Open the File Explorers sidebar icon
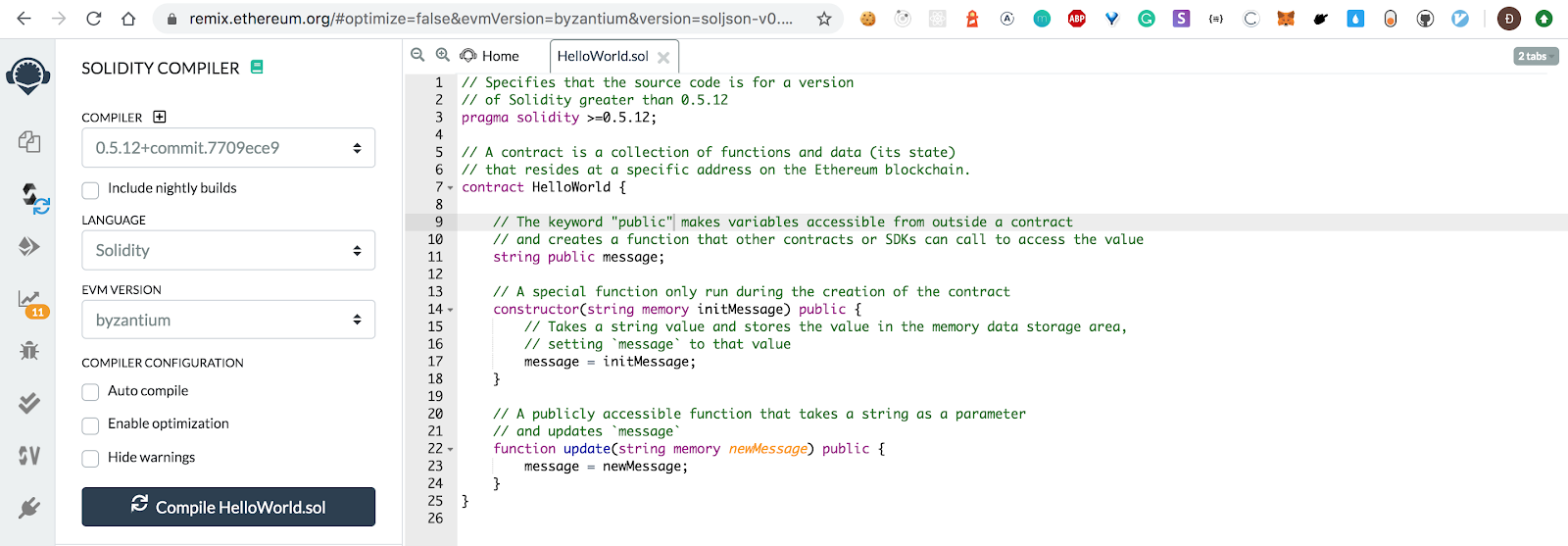 (x=29, y=142)
